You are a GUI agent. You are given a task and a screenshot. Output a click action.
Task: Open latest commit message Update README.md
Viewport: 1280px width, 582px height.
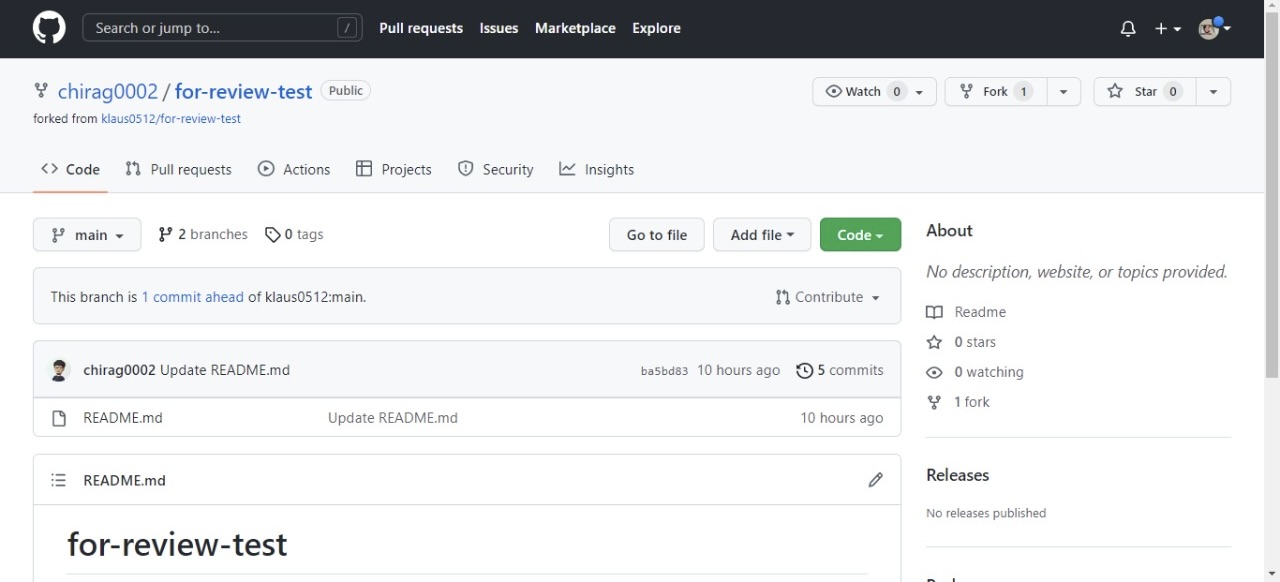[x=225, y=370]
